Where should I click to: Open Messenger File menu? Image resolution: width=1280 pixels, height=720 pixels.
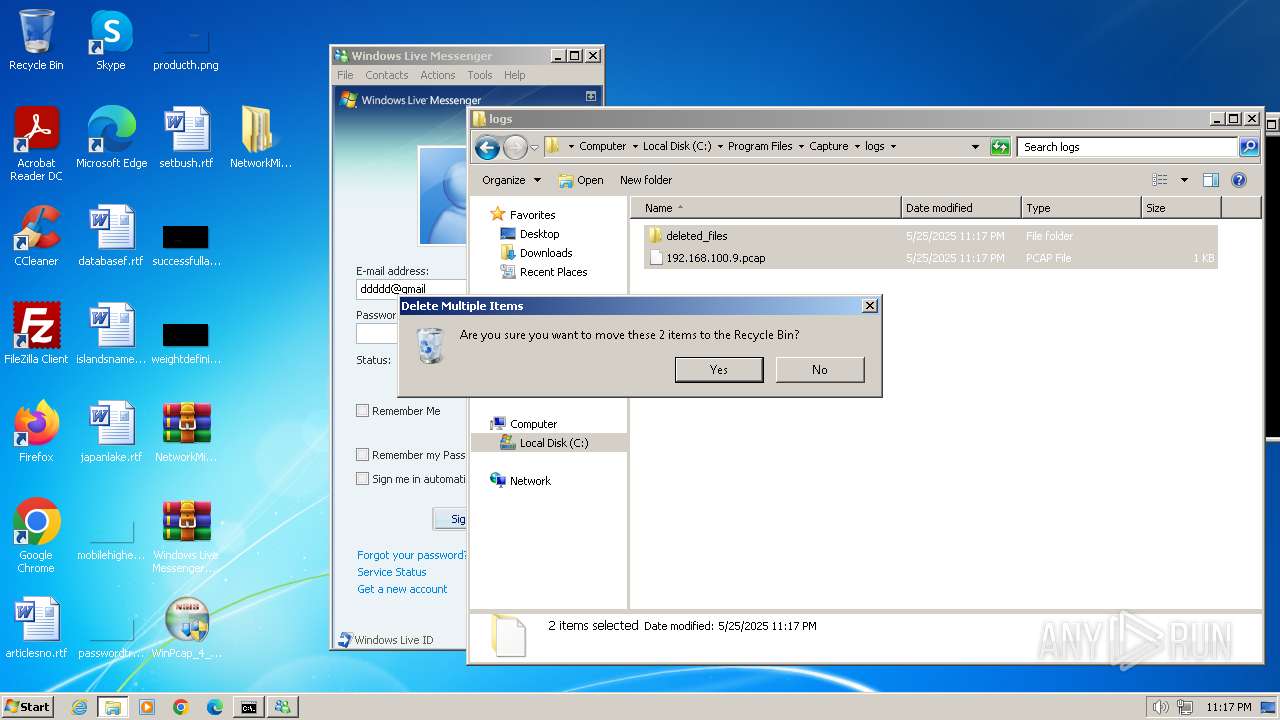coord(346,75)
